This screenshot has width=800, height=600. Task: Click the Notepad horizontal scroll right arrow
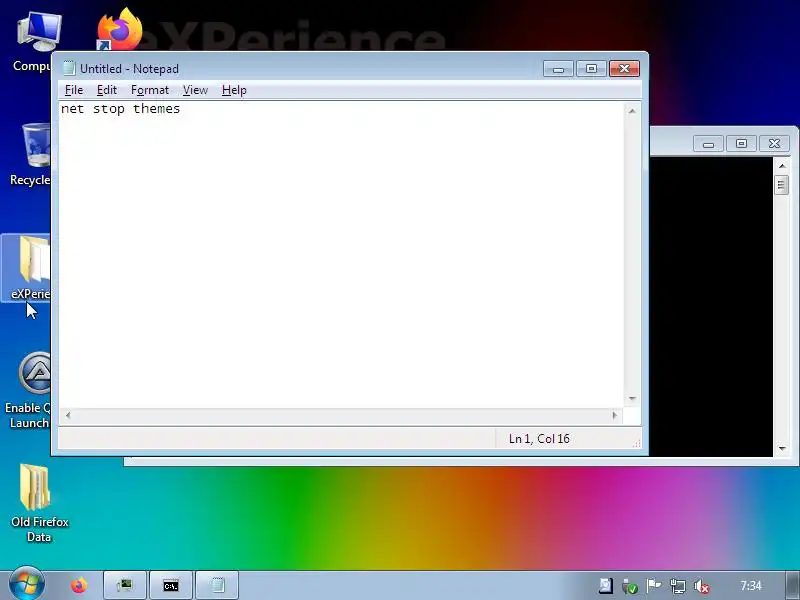click(x=615, y=415)
